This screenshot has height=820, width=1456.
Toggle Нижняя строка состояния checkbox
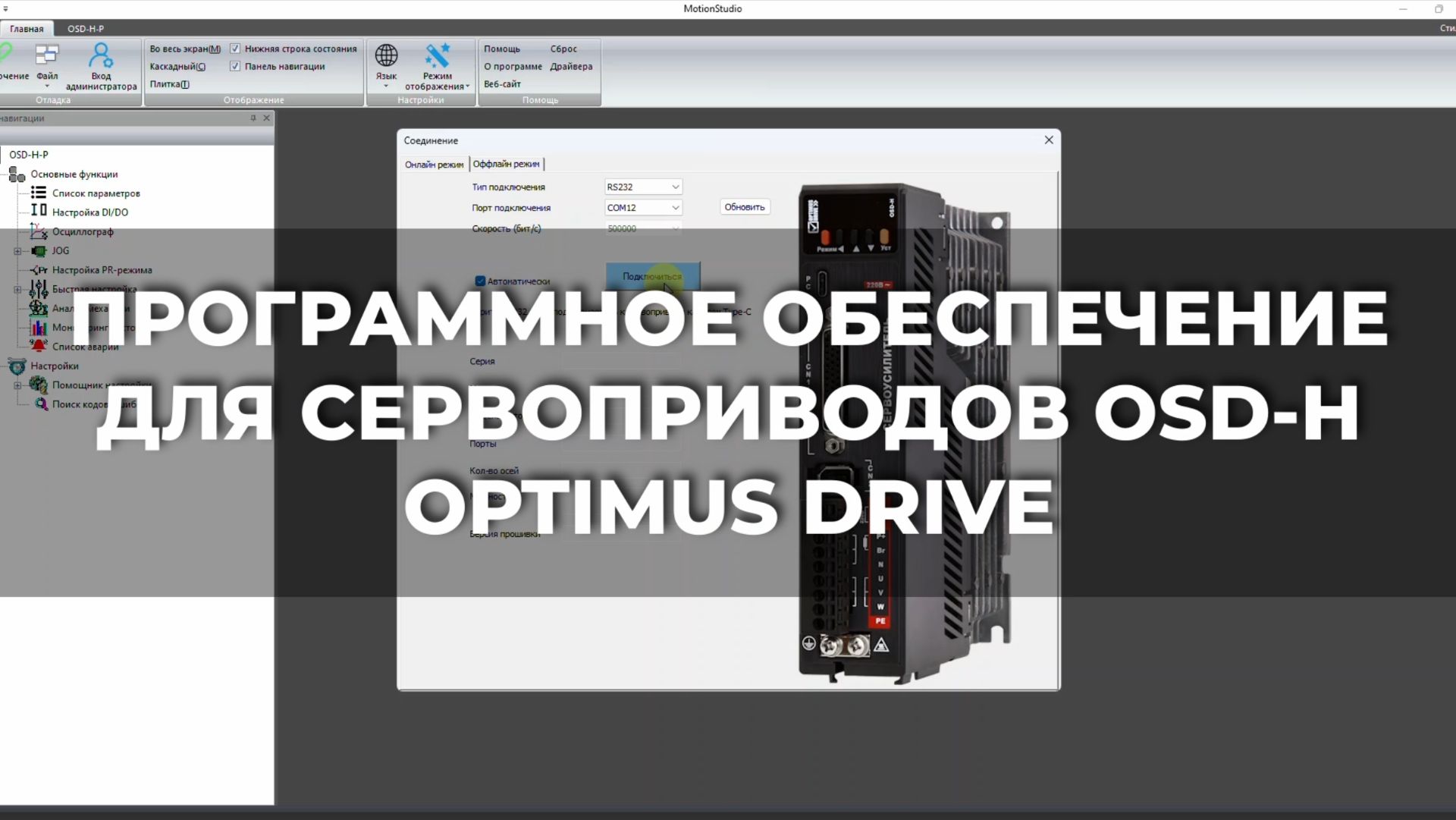pyautogui.click(x=235, y=49)
